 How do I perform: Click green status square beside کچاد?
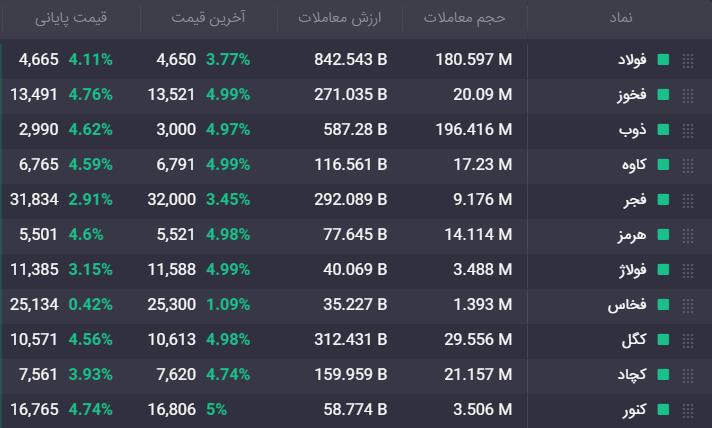point(663,375)
